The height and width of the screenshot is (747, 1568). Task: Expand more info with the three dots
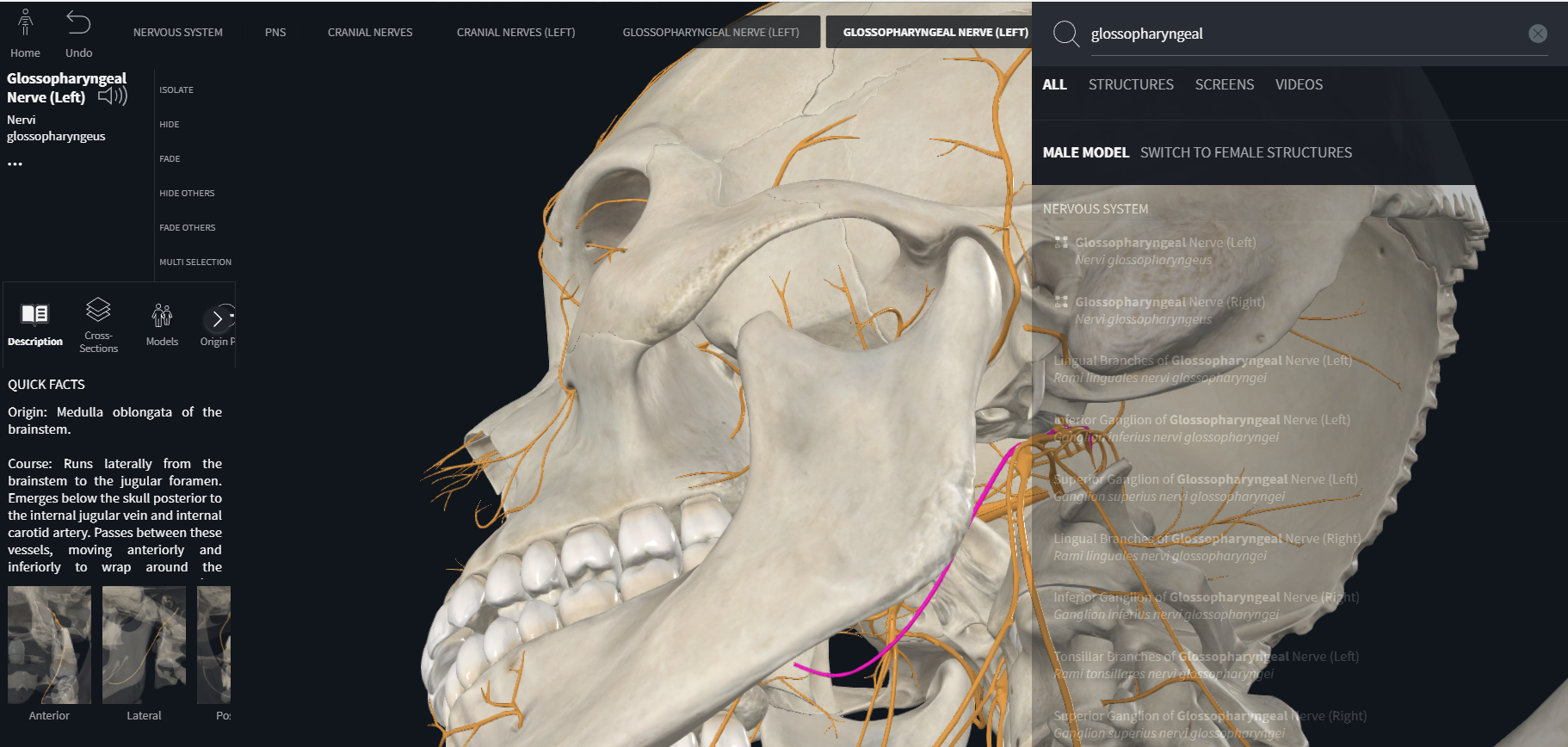click(x=15, y=164)
